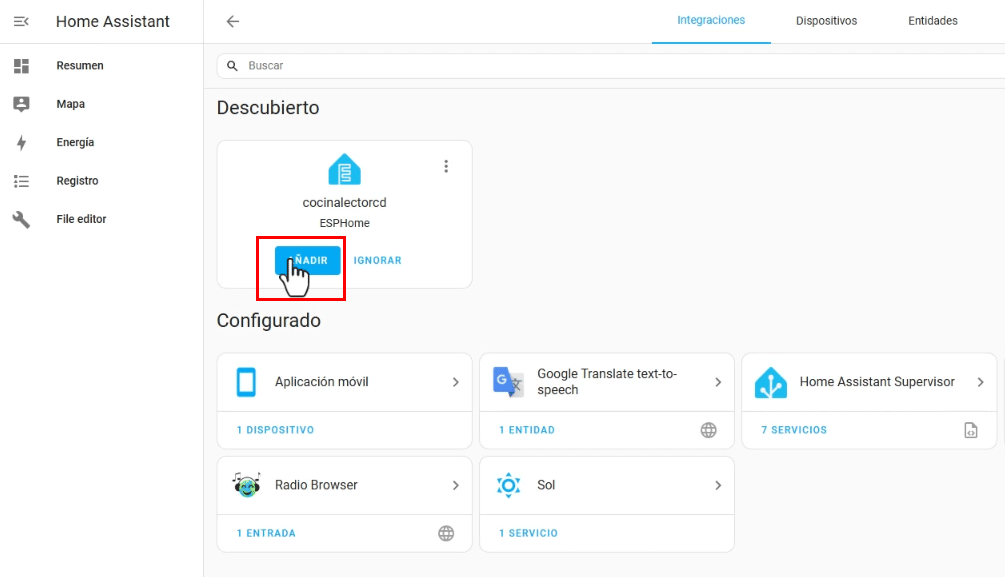Open the ESPHome card three-dot menu

(446, 167)
